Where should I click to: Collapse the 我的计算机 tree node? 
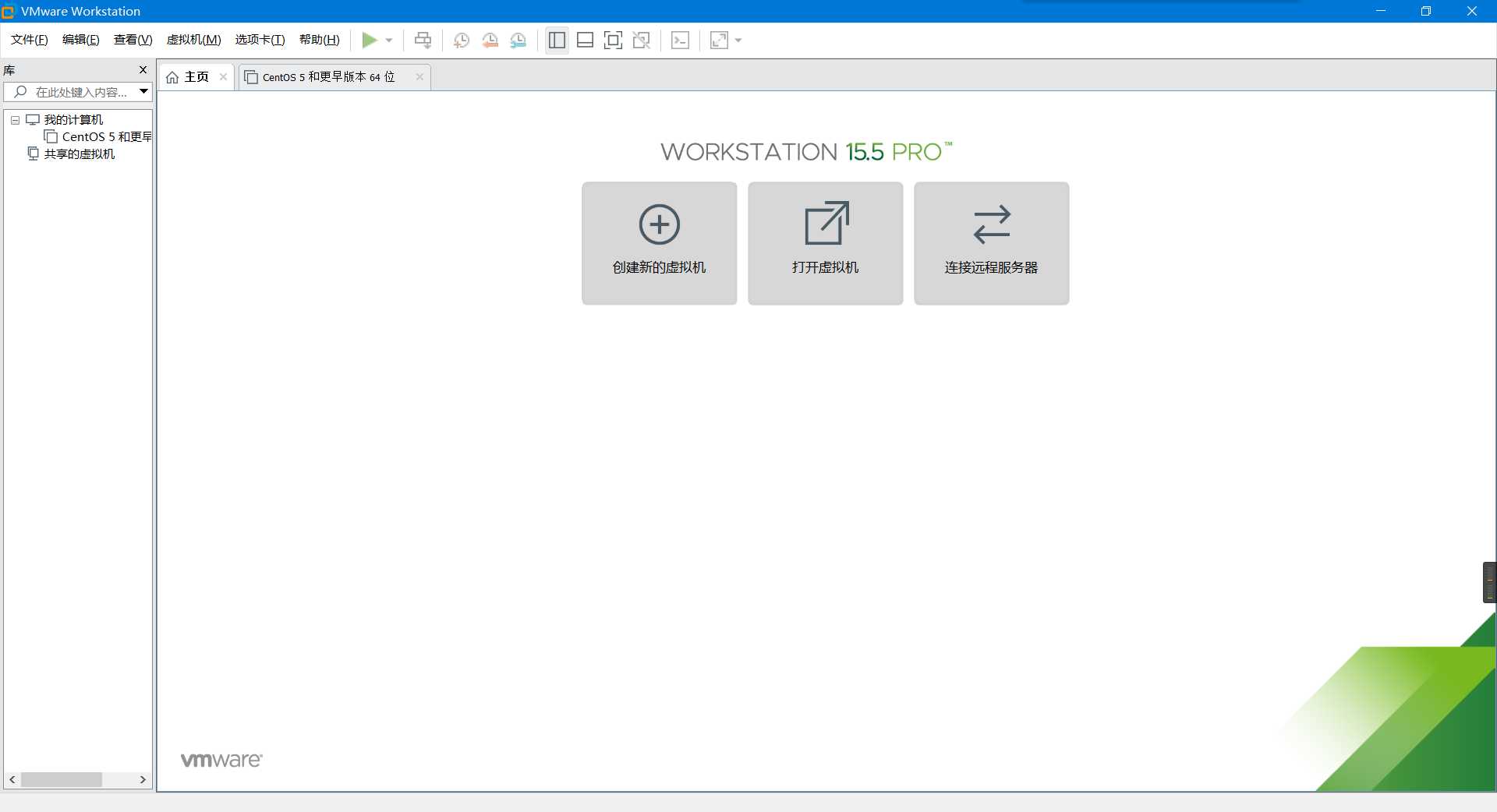(15, 120)
